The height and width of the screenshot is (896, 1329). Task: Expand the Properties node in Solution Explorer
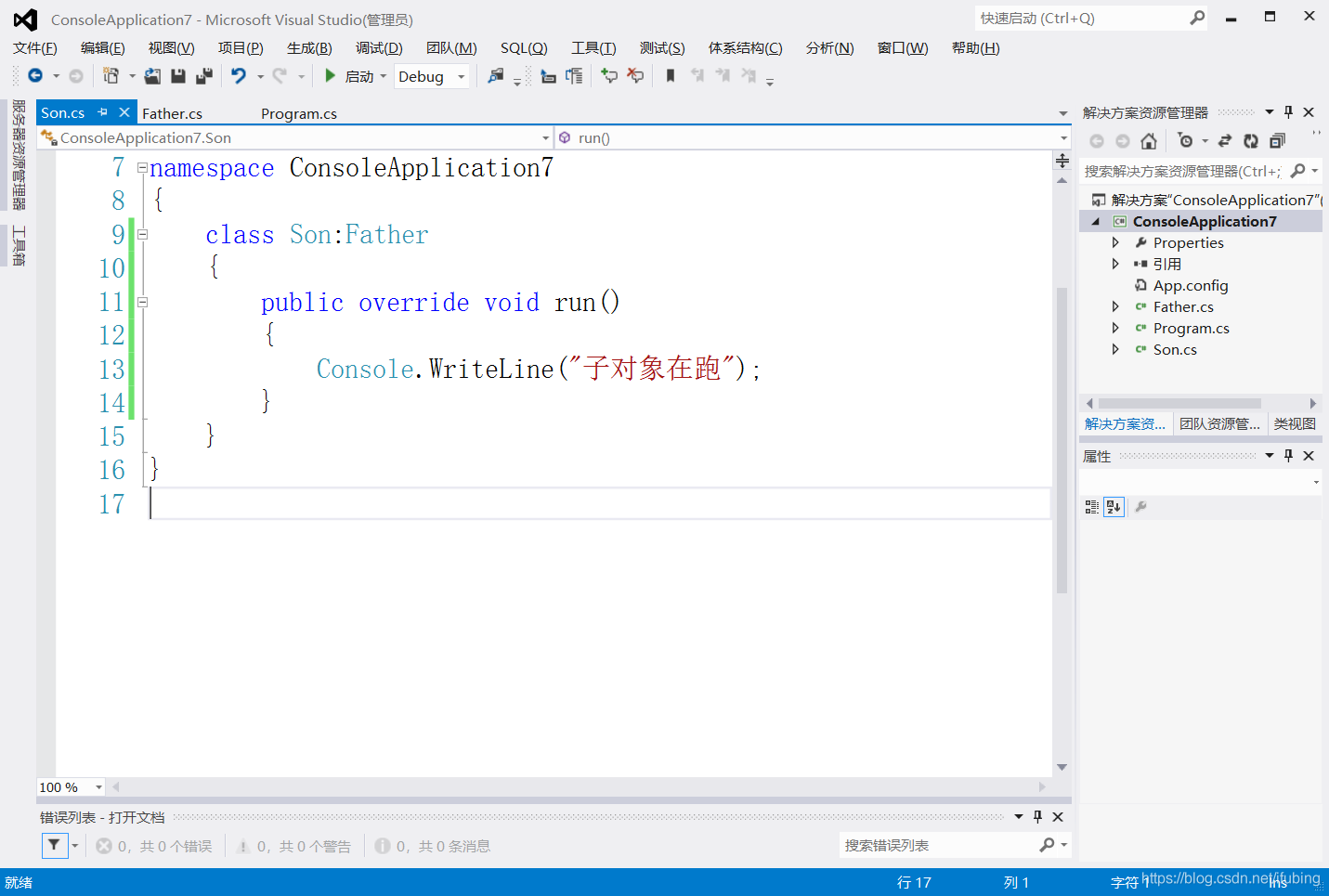click(x=1115, y=242)
